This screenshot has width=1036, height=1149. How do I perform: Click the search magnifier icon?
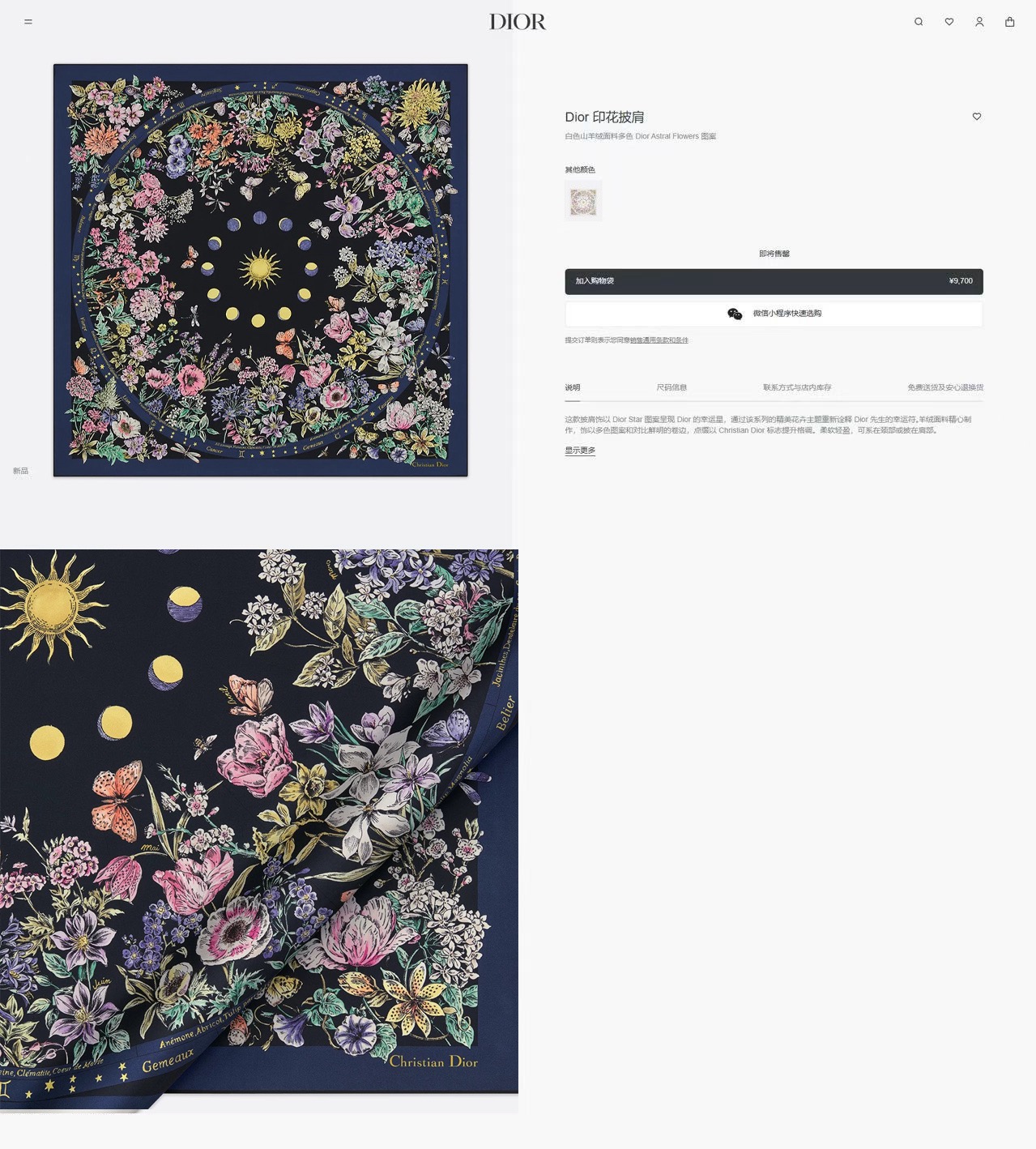[x=919, y=22]
